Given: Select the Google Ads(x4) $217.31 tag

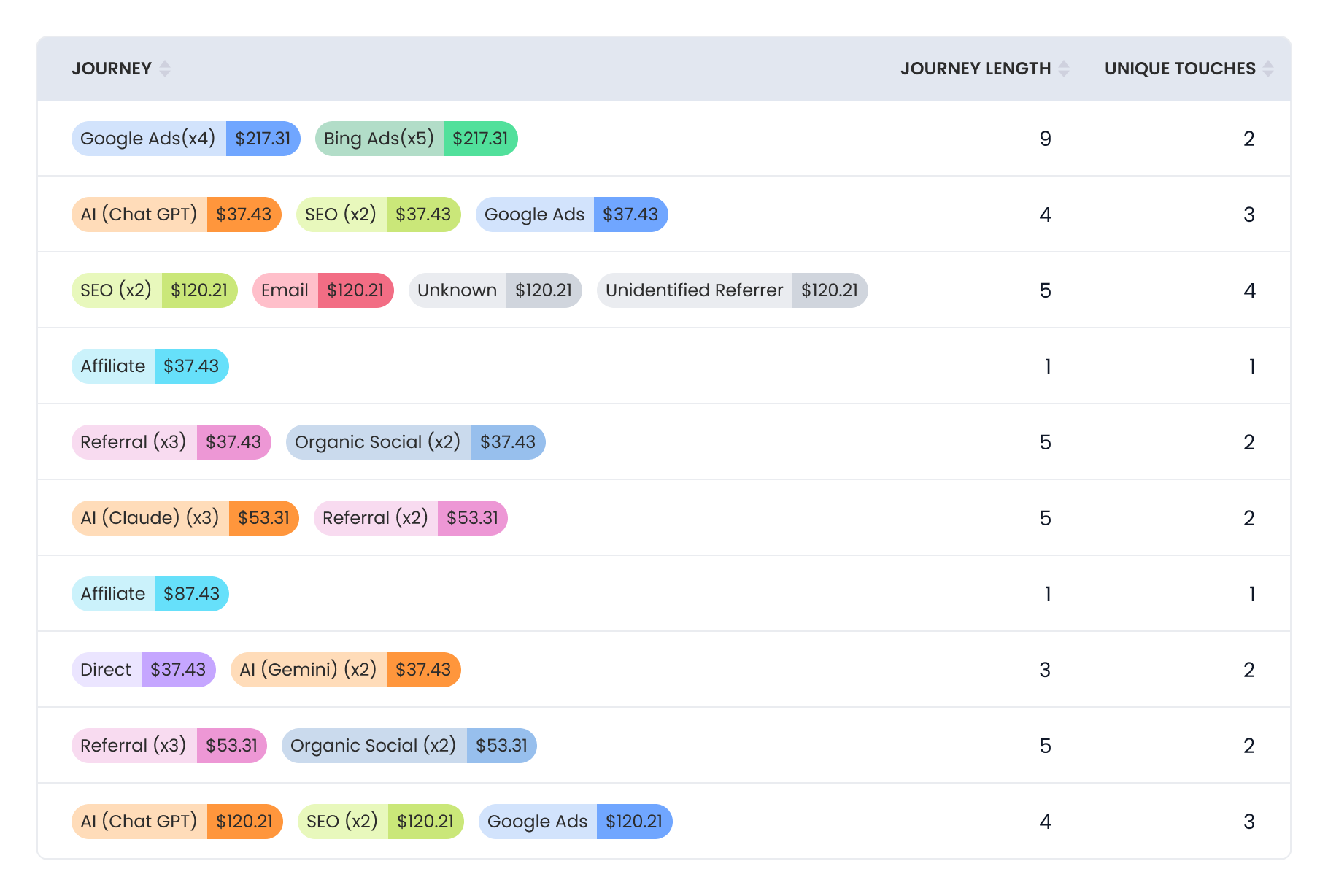Looking at the screenshot, I should point(186,139).
